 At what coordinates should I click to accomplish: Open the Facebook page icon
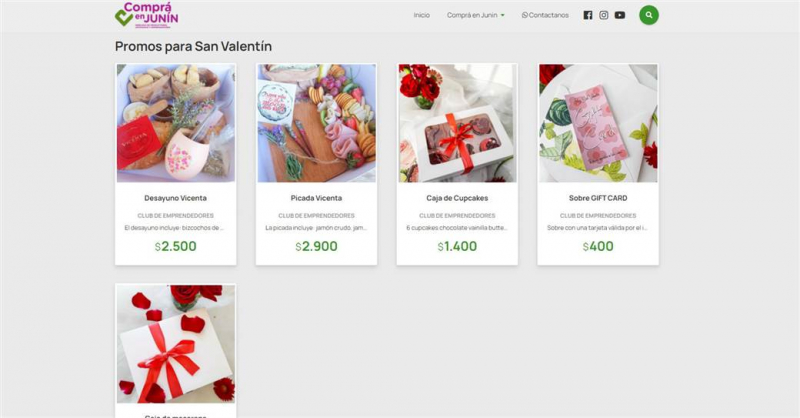coord(588,15)
